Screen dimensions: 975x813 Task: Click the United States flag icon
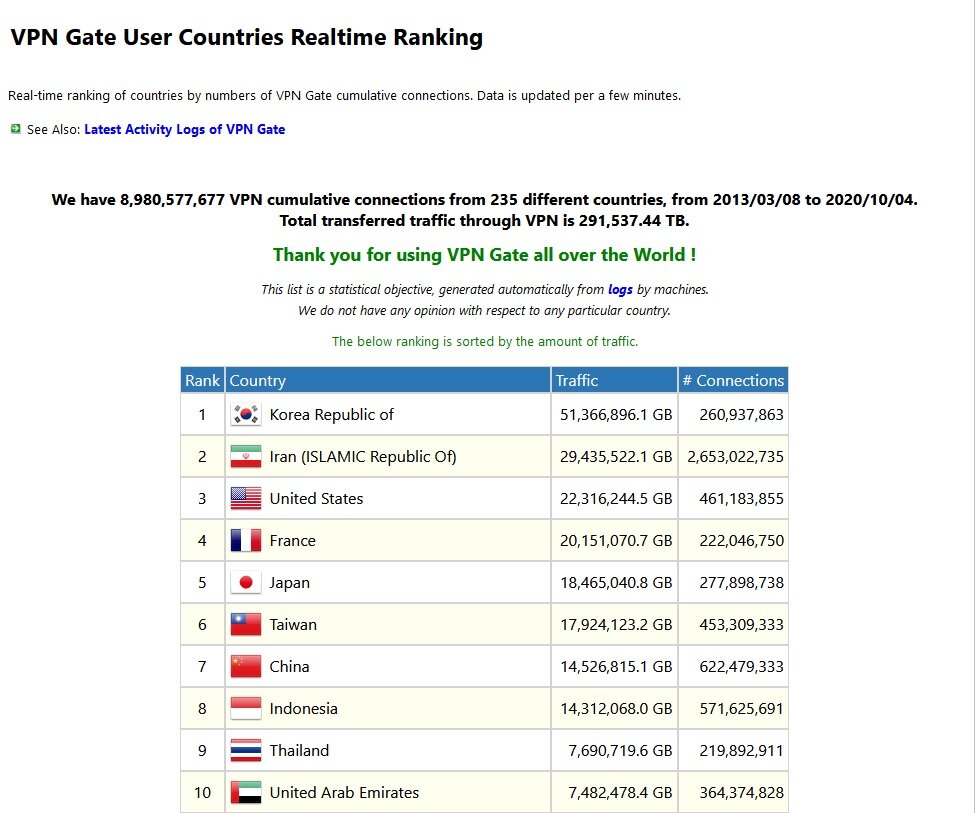pos(245,499)
